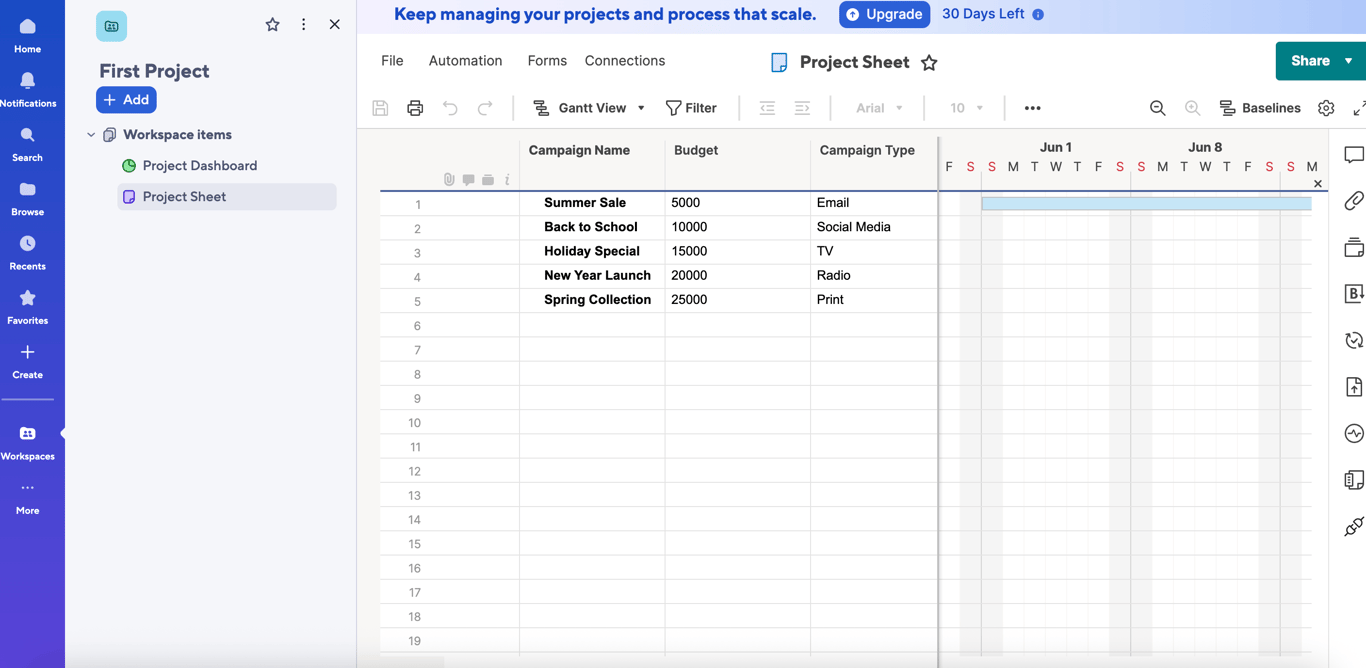Click the First Project workspace icon
Viewport: 1366px width, 668px height.
point(111,26)
